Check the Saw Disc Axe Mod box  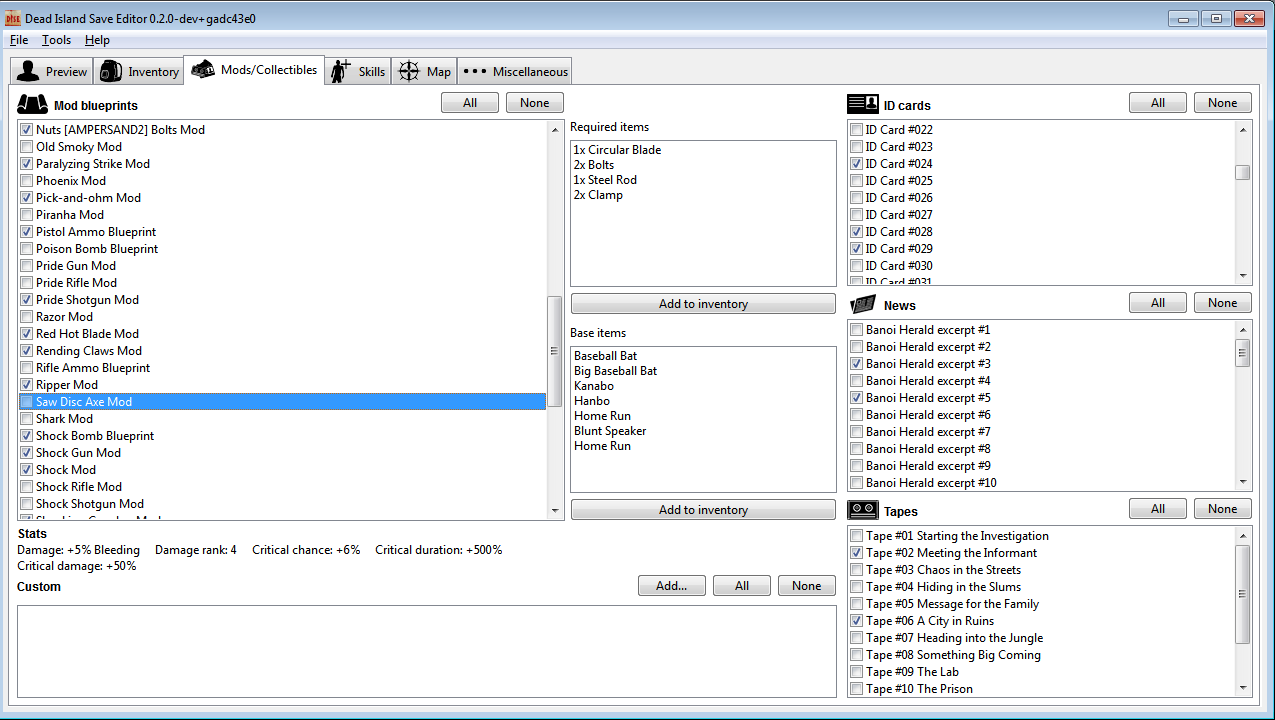click(x=27, y=402)
